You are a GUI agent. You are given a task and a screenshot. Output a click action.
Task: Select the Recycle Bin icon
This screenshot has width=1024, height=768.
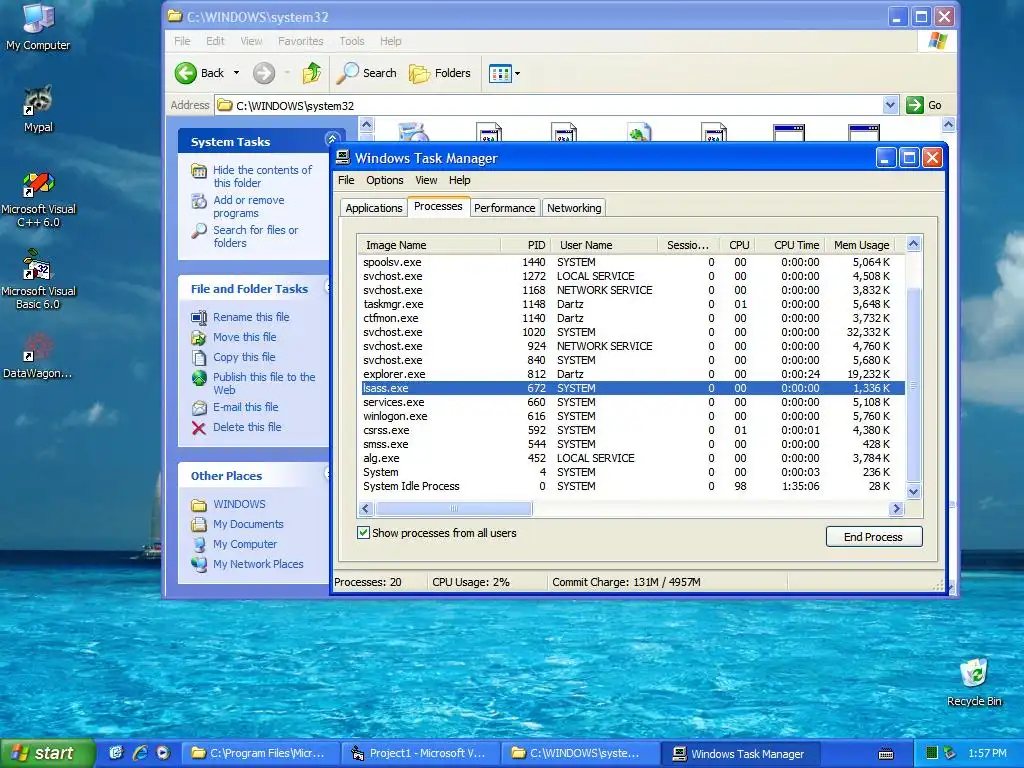click(974, 682)
